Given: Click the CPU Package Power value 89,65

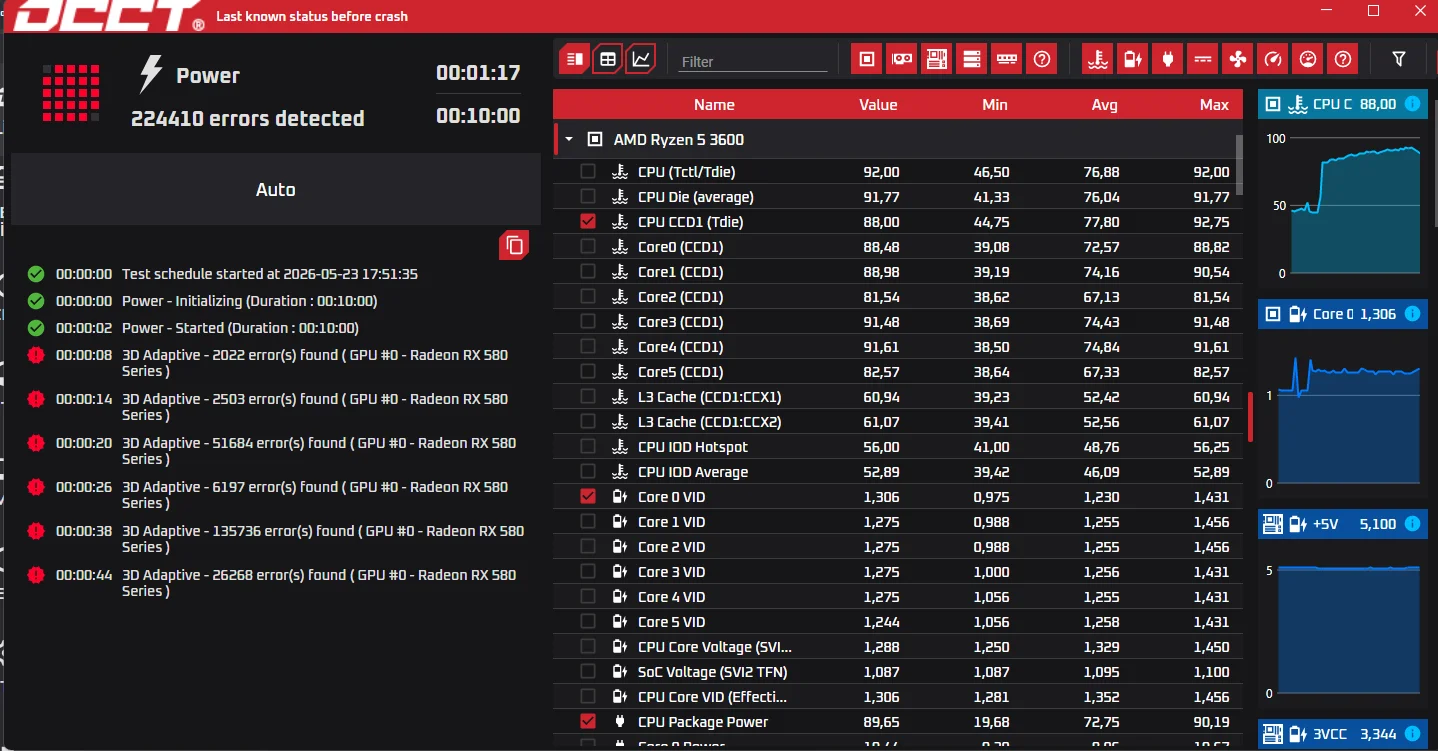Looking at the screenshot, I should pyautogui.click(x=881, y=722).
